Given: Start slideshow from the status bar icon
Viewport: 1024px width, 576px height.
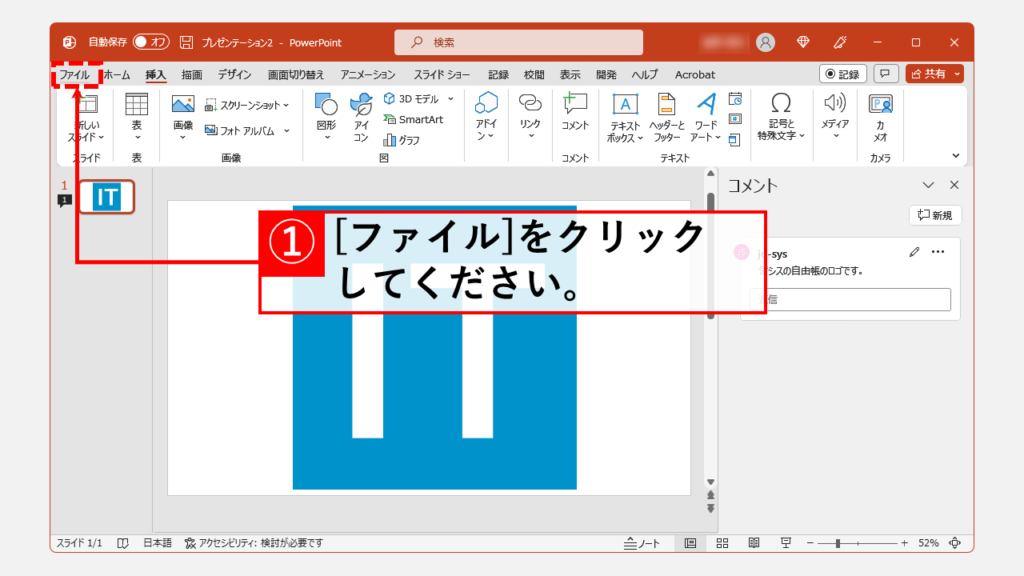Looking at the screenshot, I should [787, 543].
